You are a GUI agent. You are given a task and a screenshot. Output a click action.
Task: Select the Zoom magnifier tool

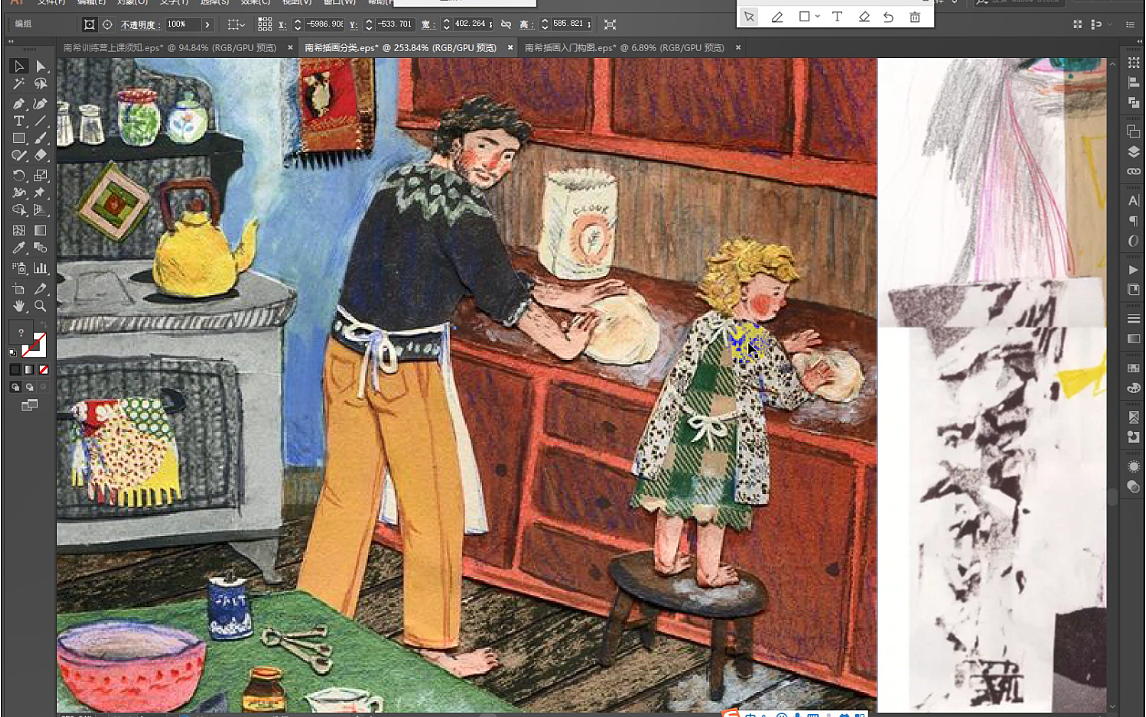coord(40,306)
